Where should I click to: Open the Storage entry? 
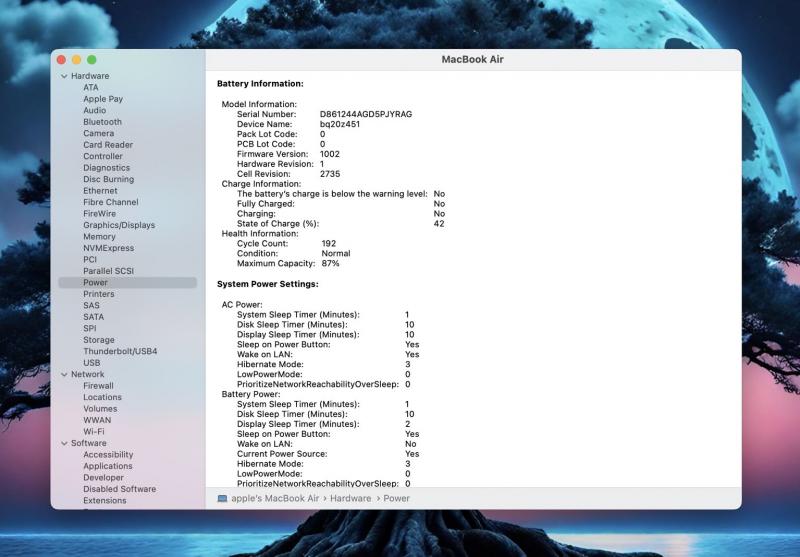point(99,340)
